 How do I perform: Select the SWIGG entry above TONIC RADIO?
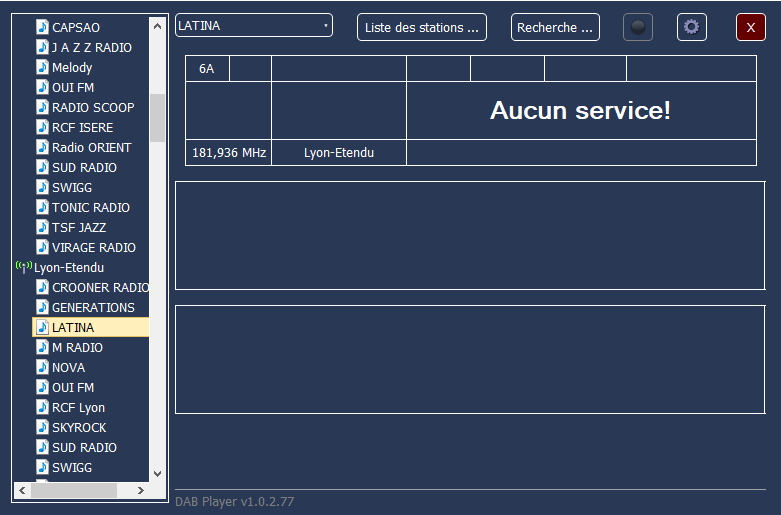72,187
